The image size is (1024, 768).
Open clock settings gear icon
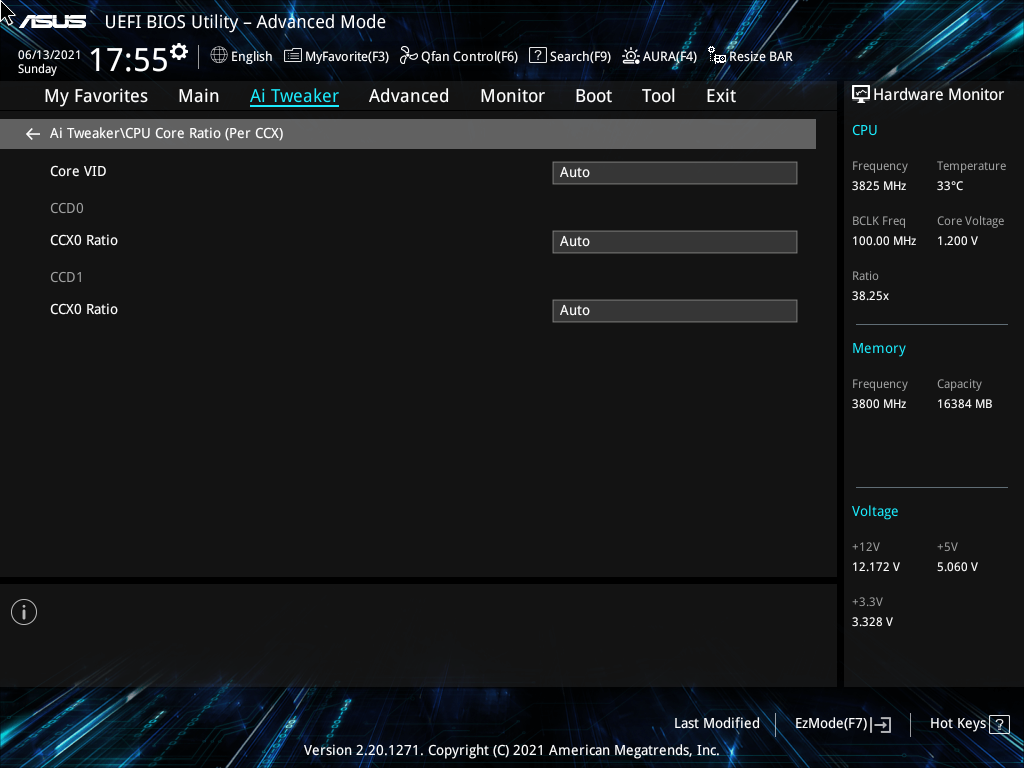(179, 51)
